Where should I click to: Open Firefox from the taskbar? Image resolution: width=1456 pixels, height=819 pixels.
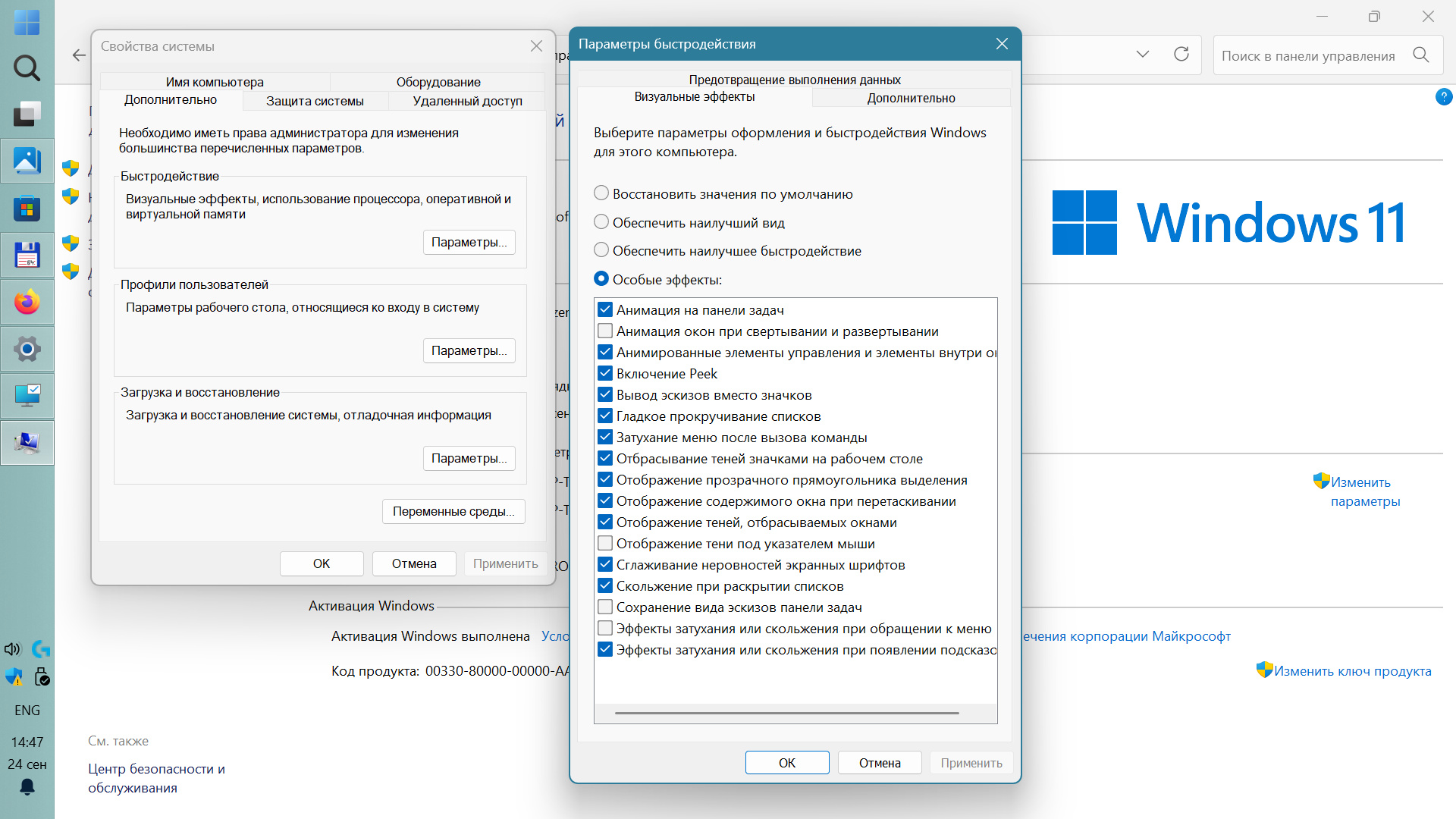pyautogui.click(x=27, y=303)
